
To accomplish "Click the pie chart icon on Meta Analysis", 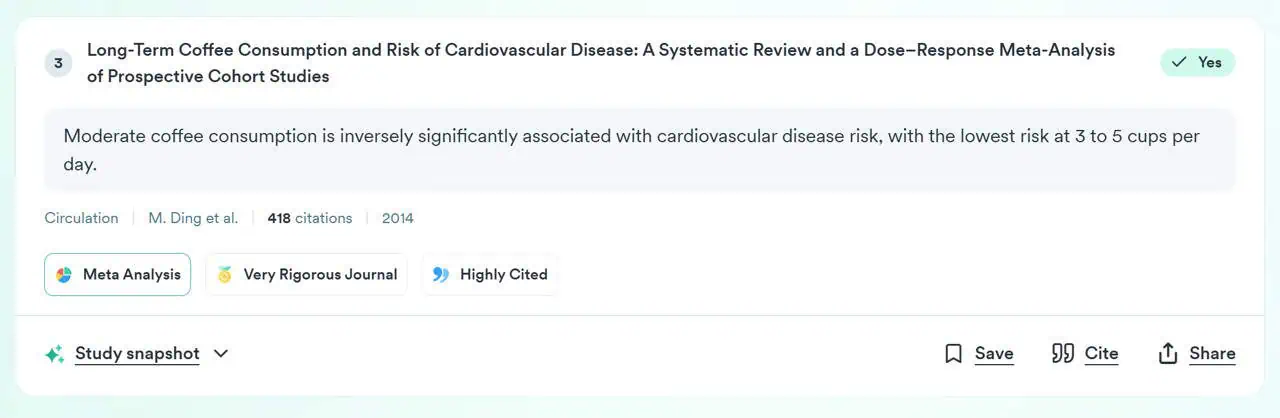I will click(x=64, y=275).
